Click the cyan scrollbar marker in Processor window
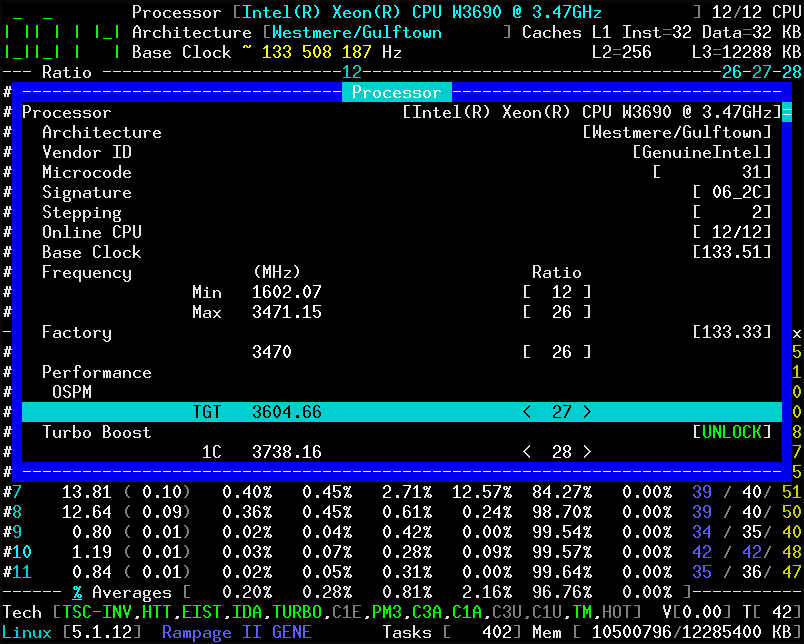 point(787,112)
